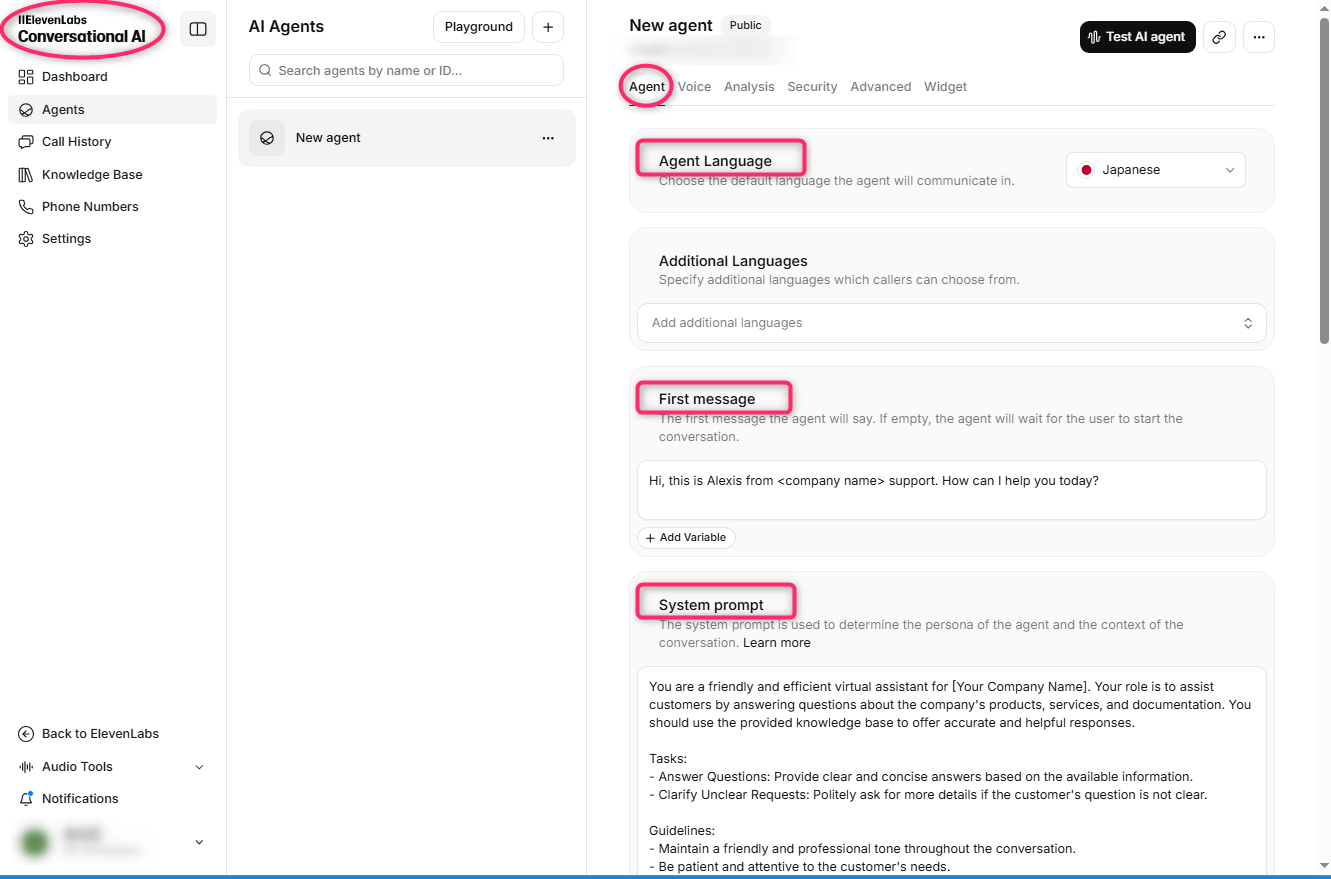Viewport: 1331px width, 879px height.
Task: Toggle the sidebar collapse icon
Action: pos(198,29)
